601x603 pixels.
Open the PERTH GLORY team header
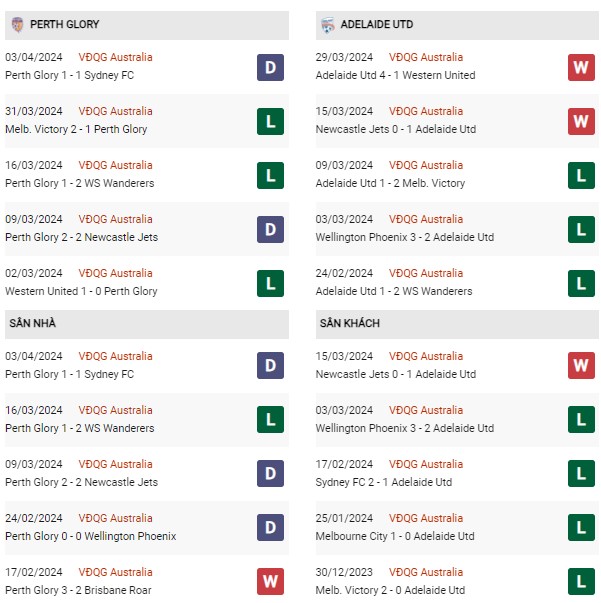point(147,25)
